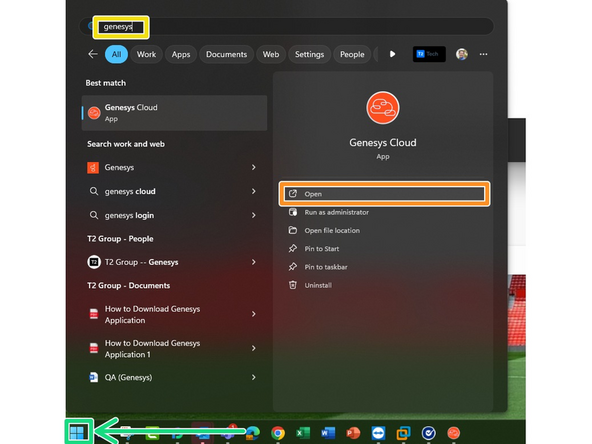Viewport: 592px width, 444px height.
Task: Click the Best match heading
Action: (105, 83)
